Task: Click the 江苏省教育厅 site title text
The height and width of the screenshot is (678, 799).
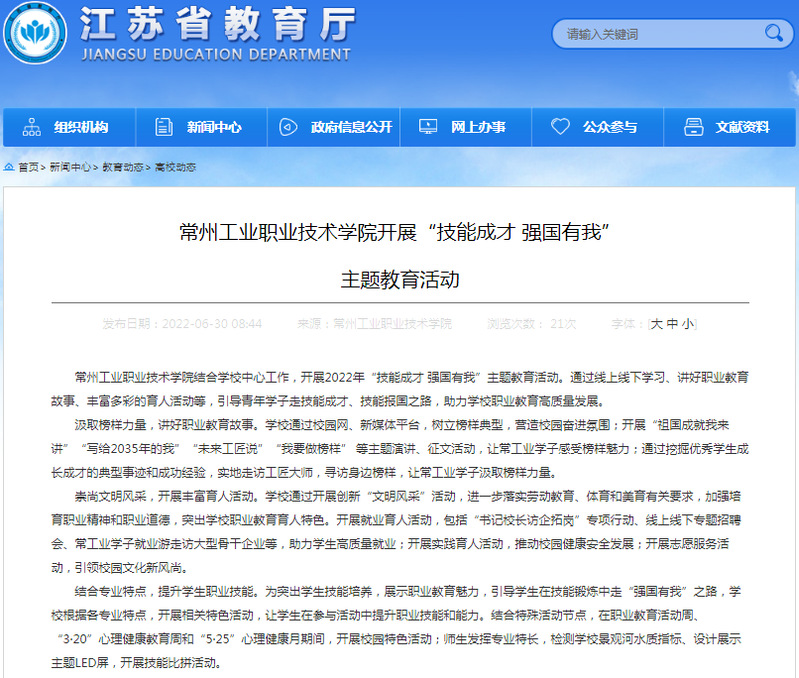Action: tap(215, 22)
